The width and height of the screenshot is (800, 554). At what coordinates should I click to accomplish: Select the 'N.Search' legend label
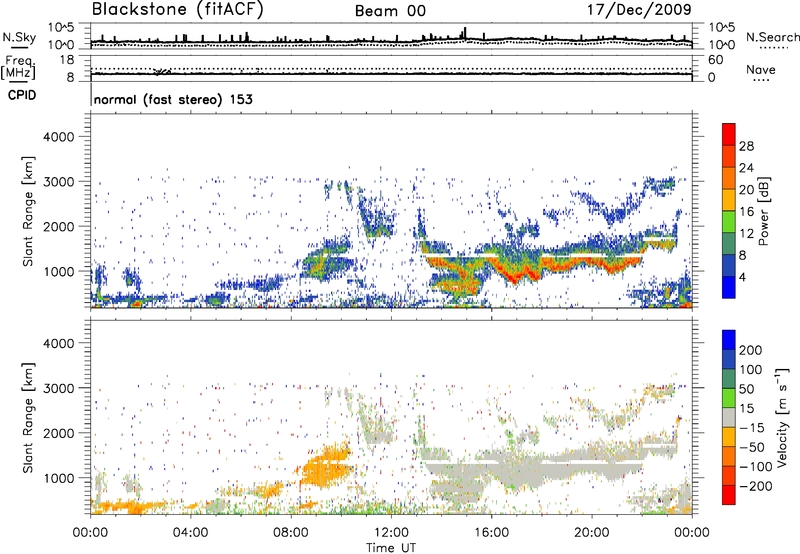click(x=772, y=37)
